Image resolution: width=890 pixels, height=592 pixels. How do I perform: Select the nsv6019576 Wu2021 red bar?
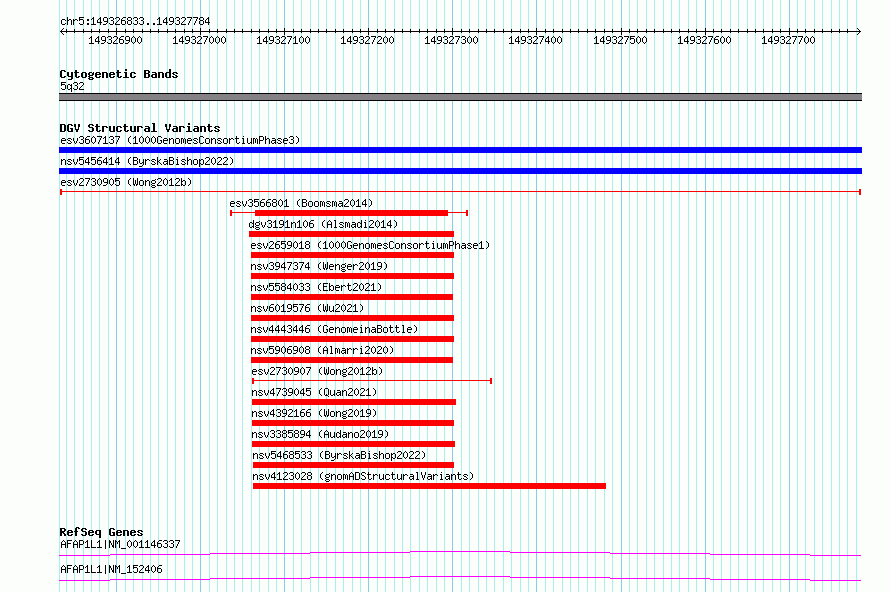coord(352,318)
